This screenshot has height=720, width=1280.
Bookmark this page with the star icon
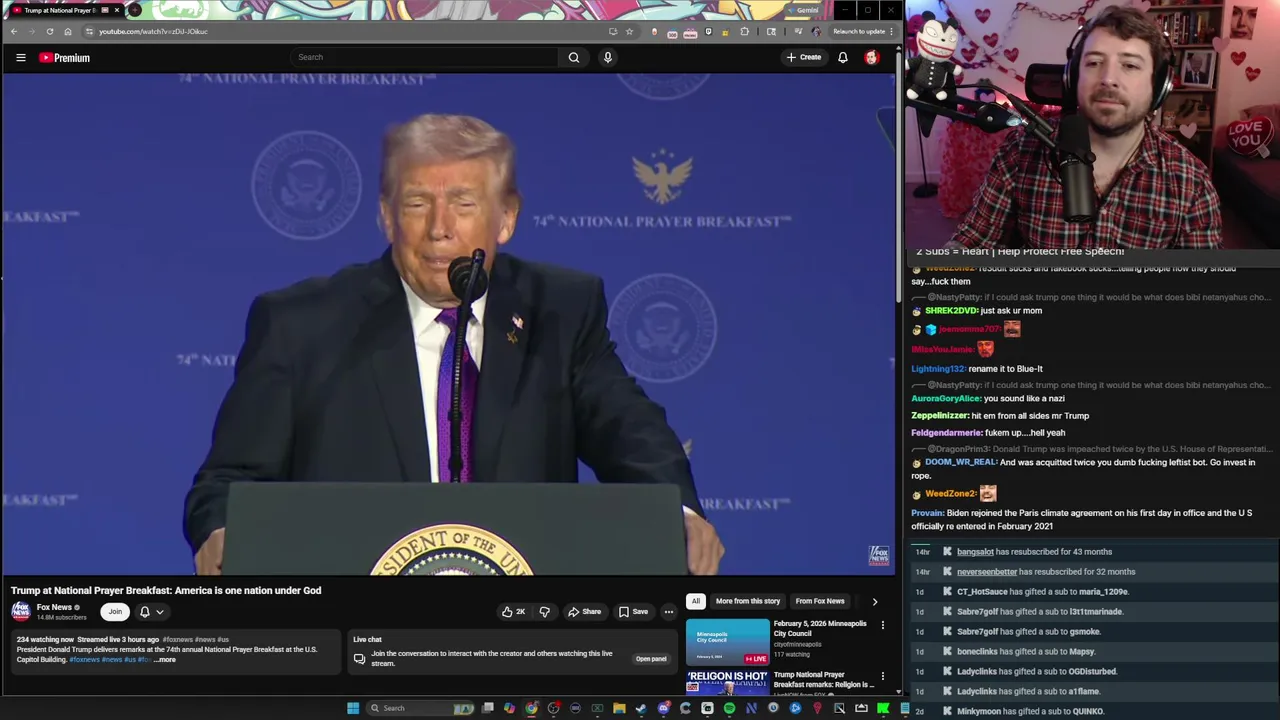coord(629,31)
